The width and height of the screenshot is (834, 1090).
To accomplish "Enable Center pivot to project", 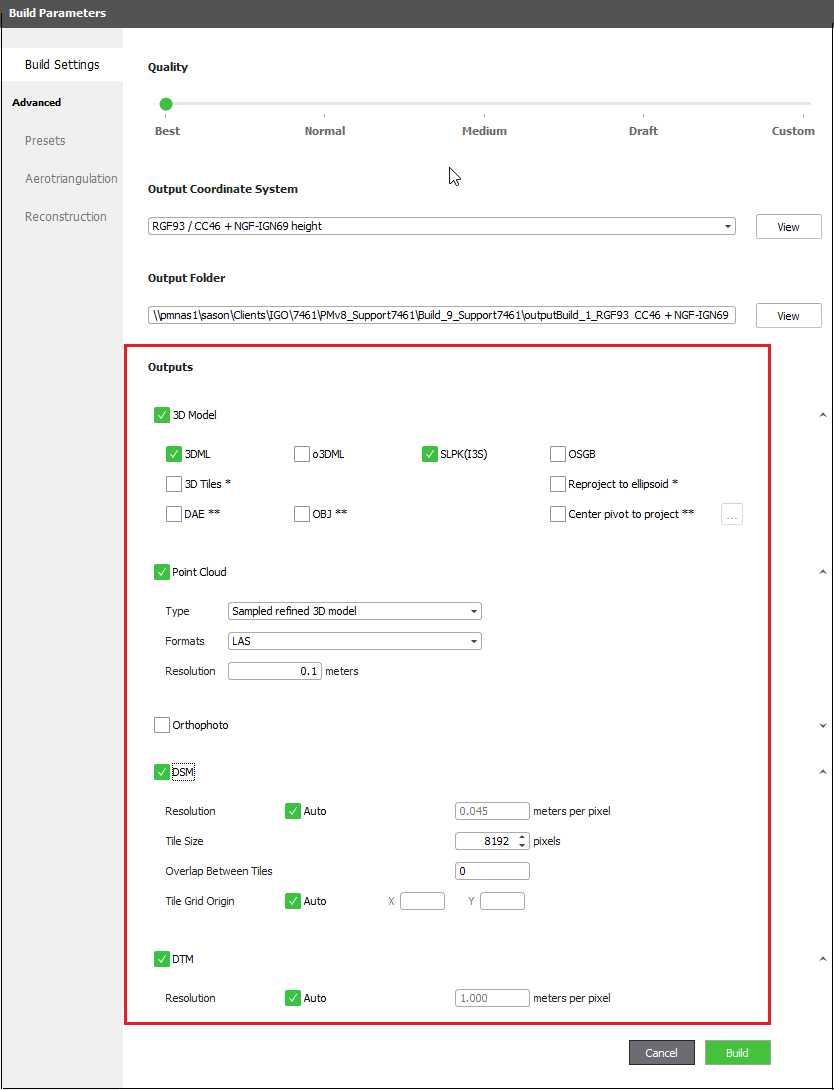I will [x=557, y=514].
